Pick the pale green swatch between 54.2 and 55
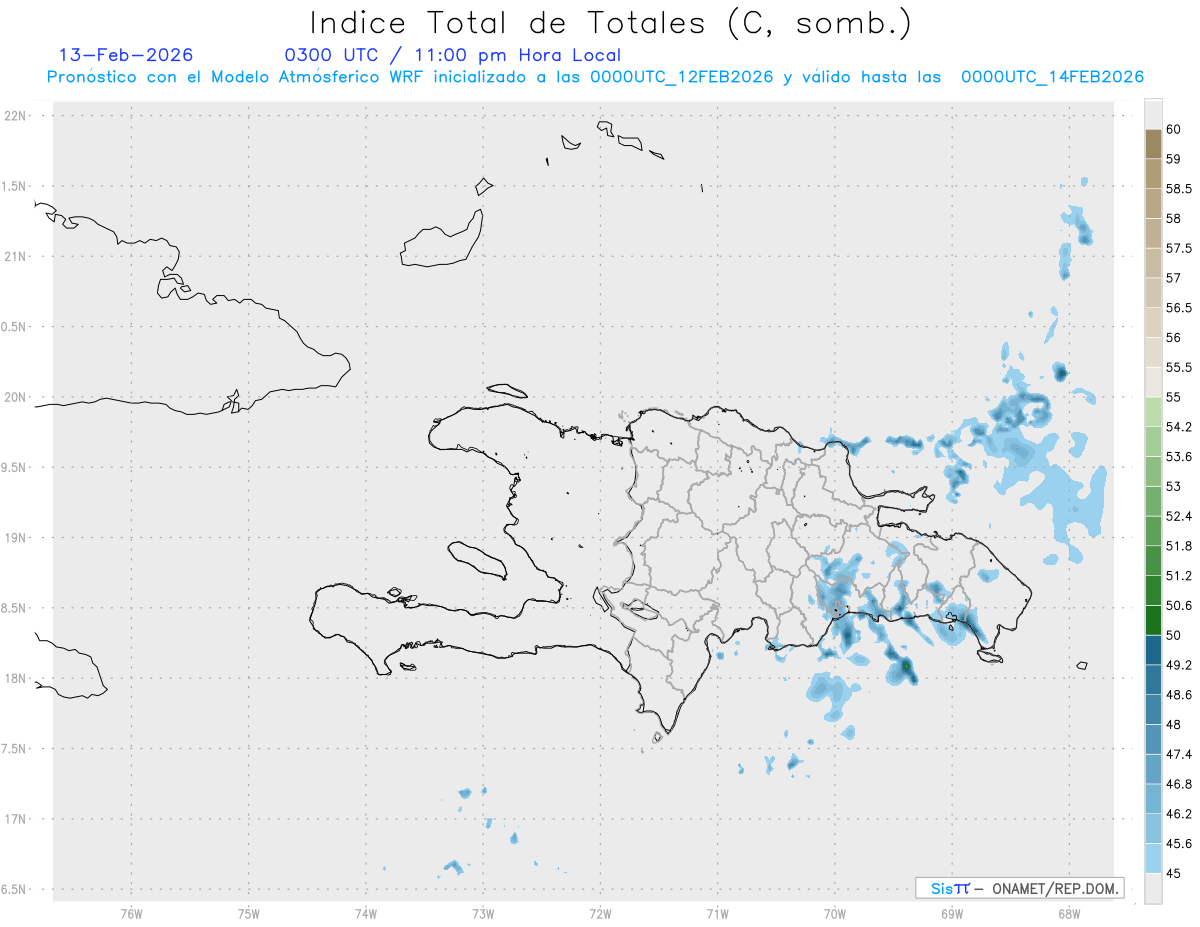 [x=1153, y=412]
